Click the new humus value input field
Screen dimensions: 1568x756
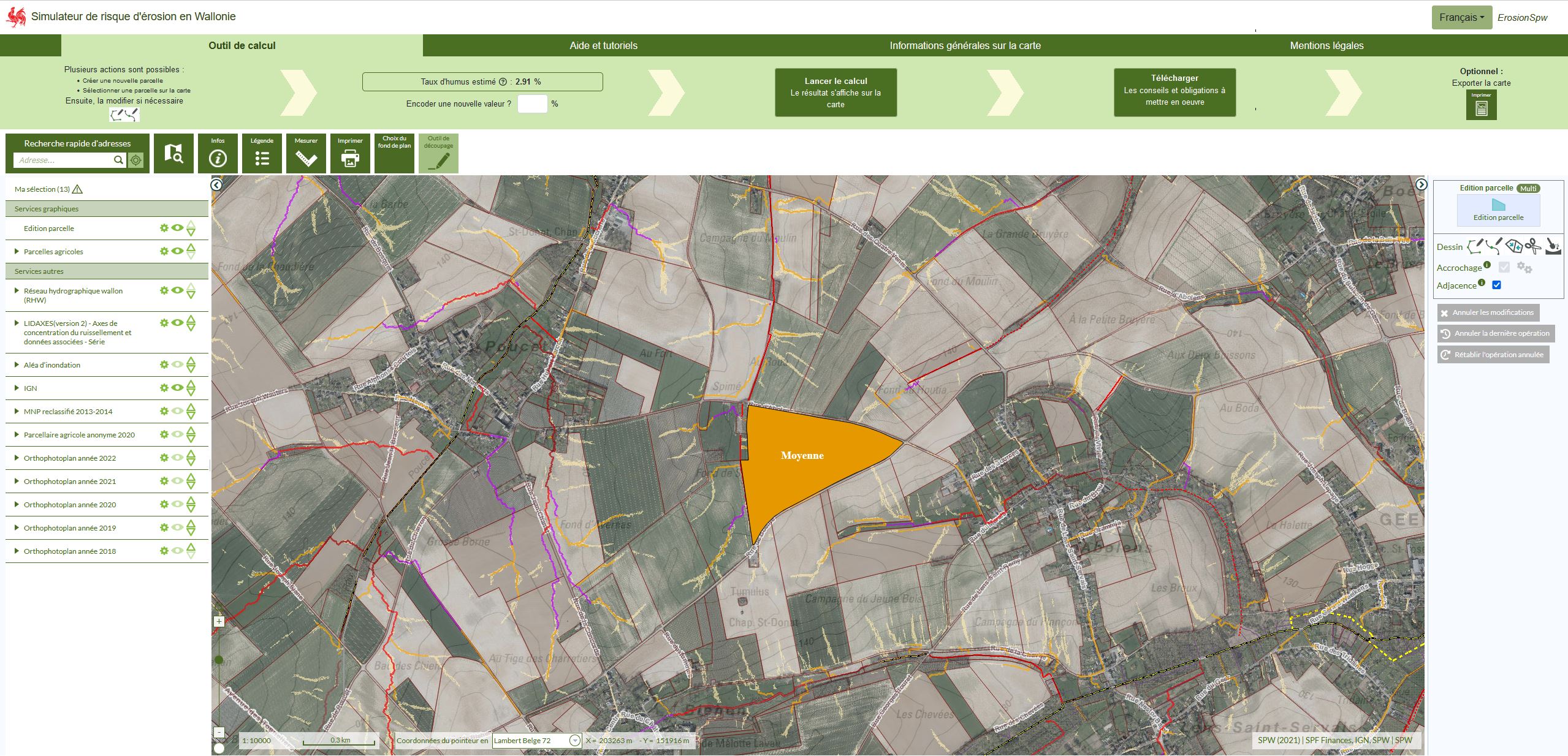pos(532,104)
